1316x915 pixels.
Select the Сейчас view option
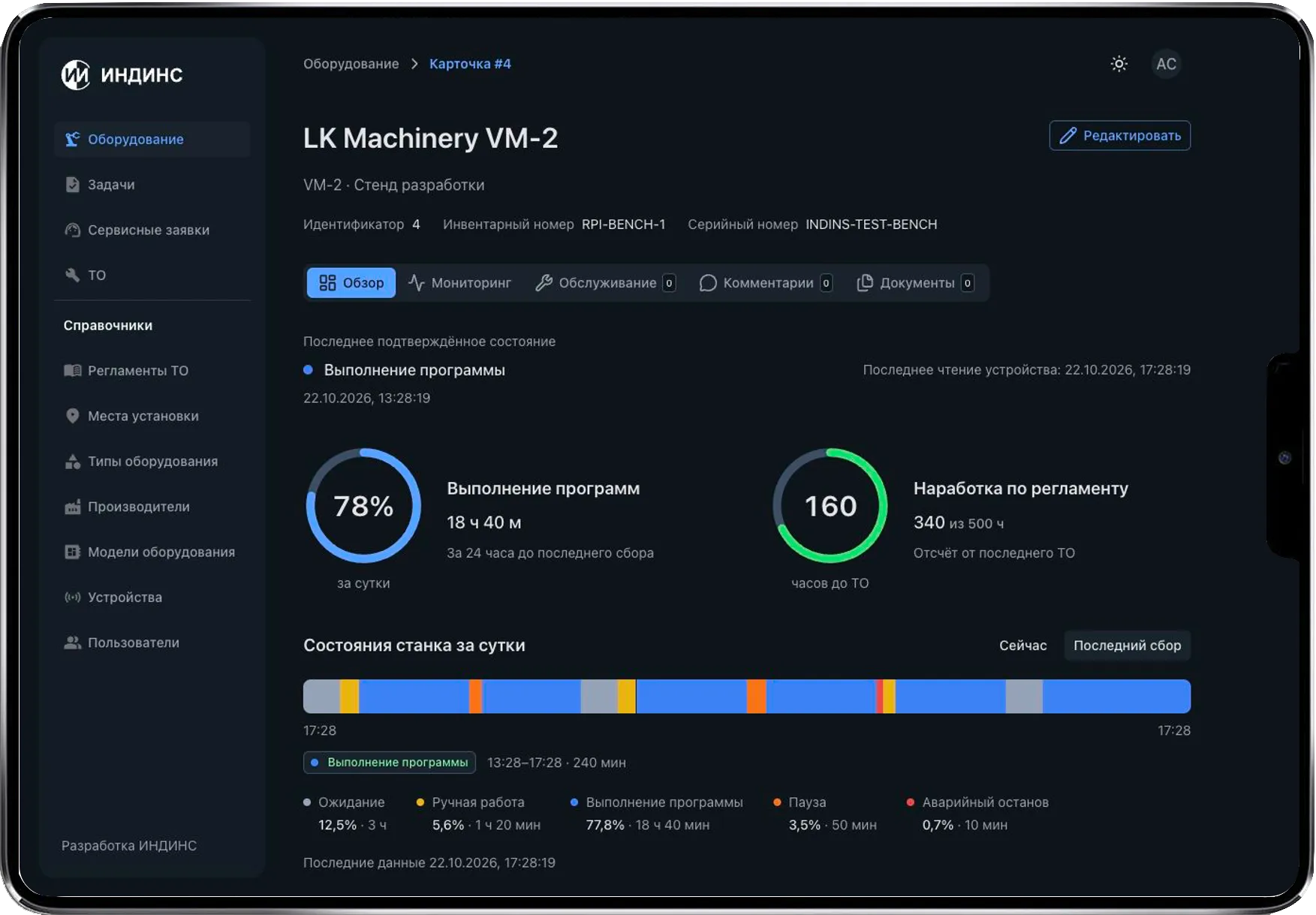click(x=1022, y=646)
